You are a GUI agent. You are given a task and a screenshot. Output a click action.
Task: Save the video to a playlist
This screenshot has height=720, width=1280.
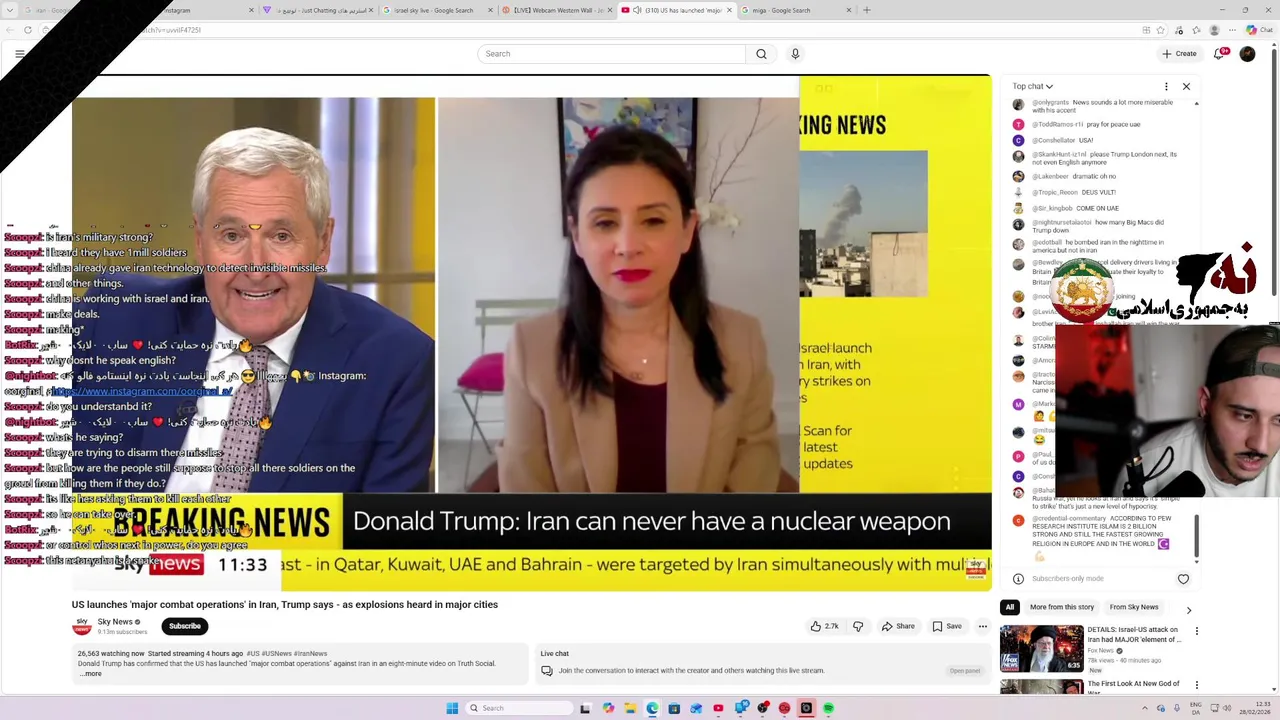pos(947,626)
